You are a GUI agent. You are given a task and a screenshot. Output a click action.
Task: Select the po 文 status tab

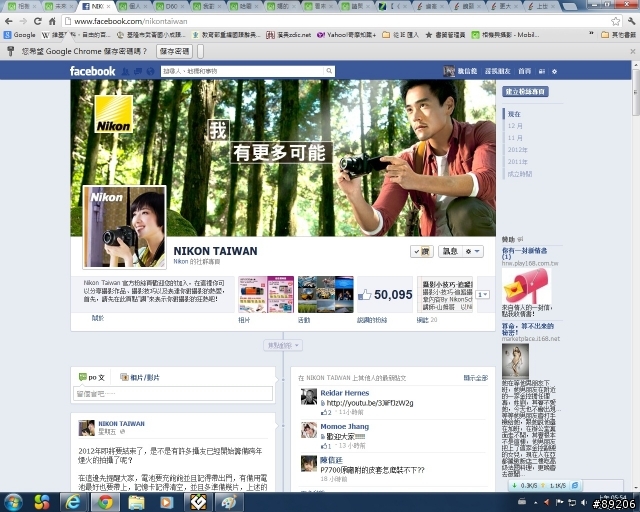[x=92, y=377]
